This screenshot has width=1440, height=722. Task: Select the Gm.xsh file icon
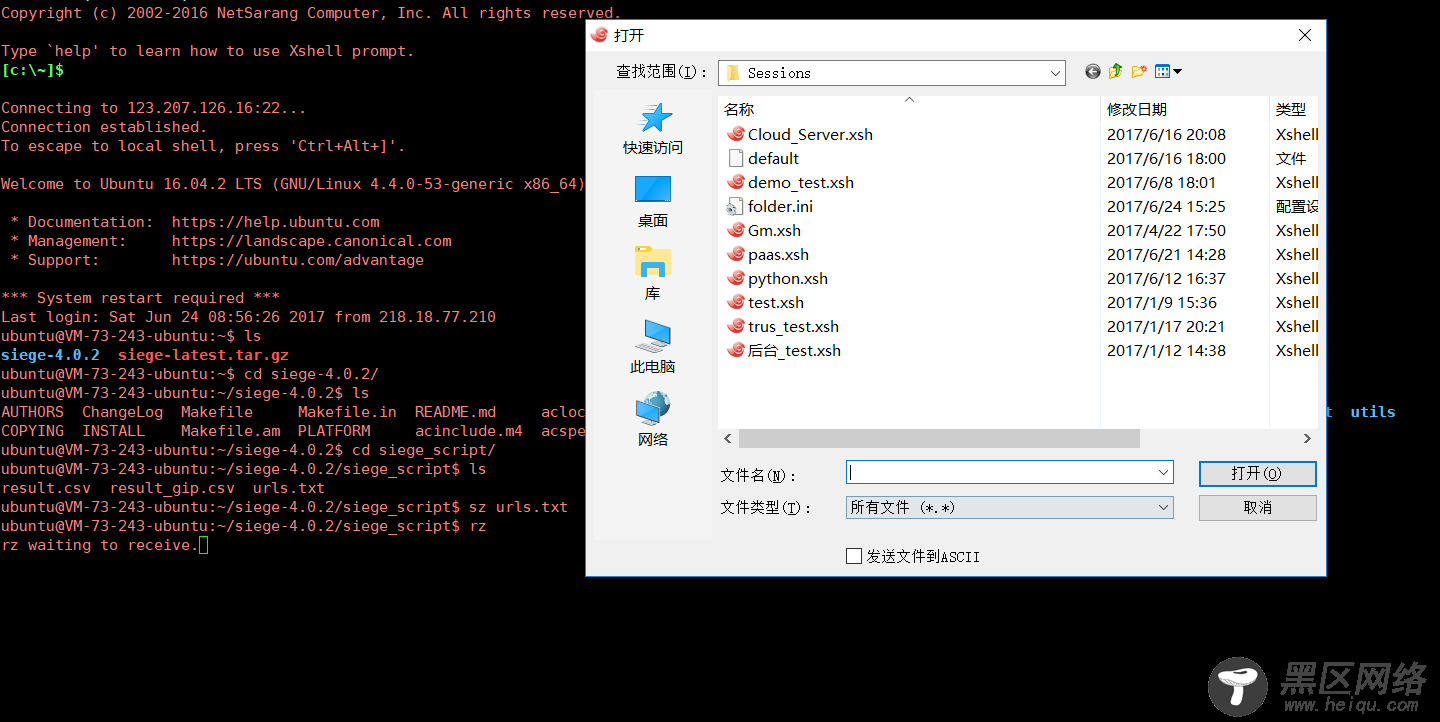(735, 230)
